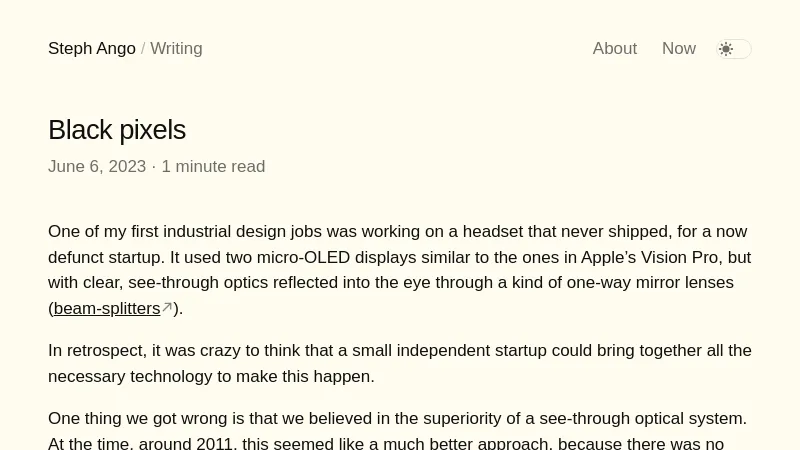Open the Now page
This screenshot has width=800, height=450.
click(678, 49)
